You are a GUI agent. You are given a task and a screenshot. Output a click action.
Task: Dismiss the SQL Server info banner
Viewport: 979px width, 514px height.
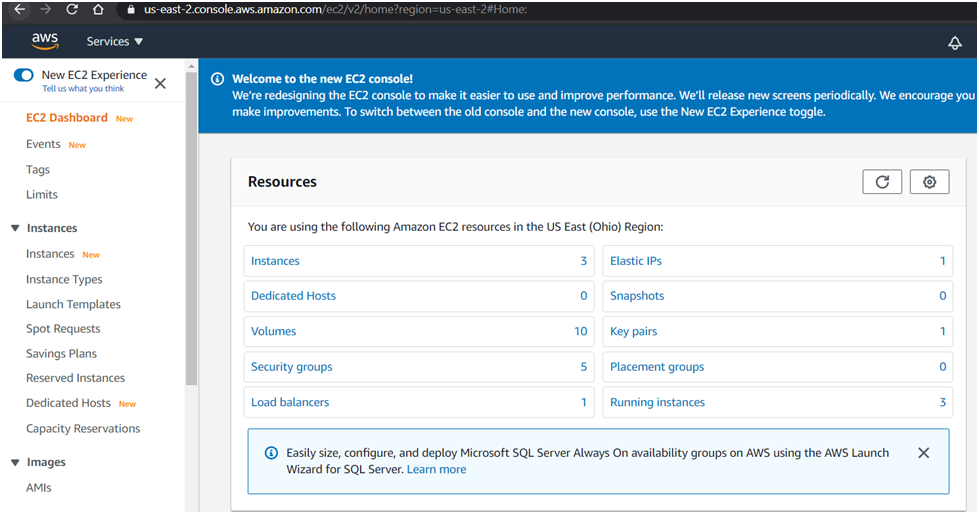point(923,453)
